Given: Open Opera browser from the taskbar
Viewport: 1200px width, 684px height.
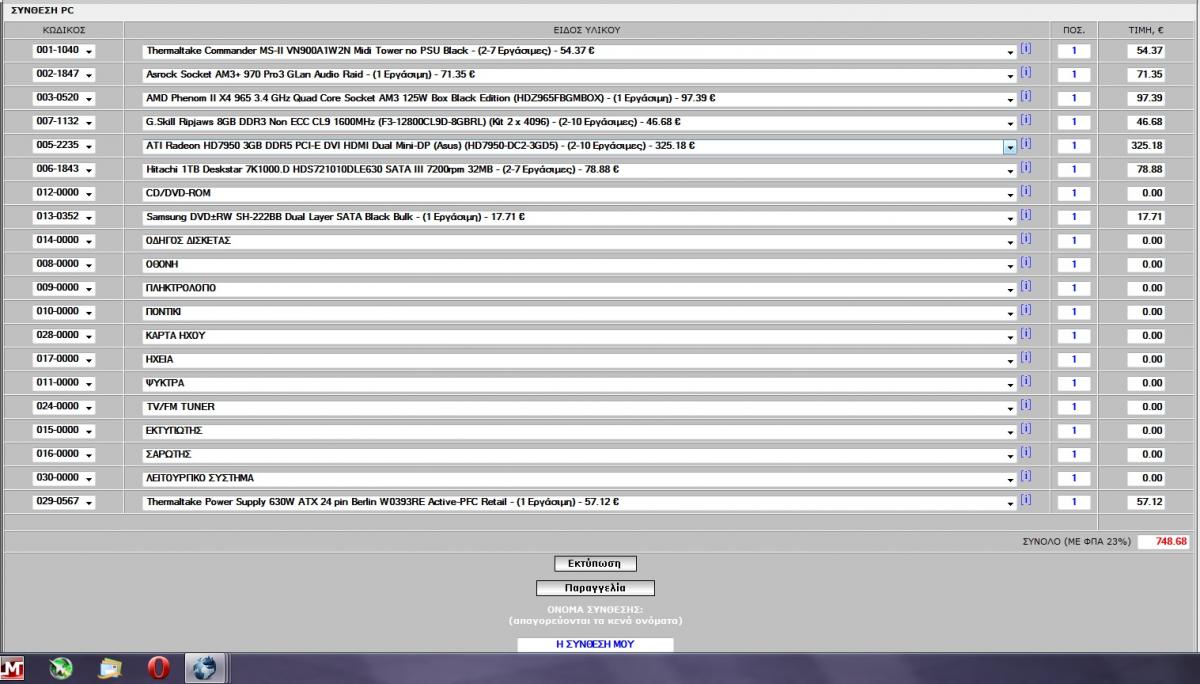Looking at the screenshot, I should point(159,669).
